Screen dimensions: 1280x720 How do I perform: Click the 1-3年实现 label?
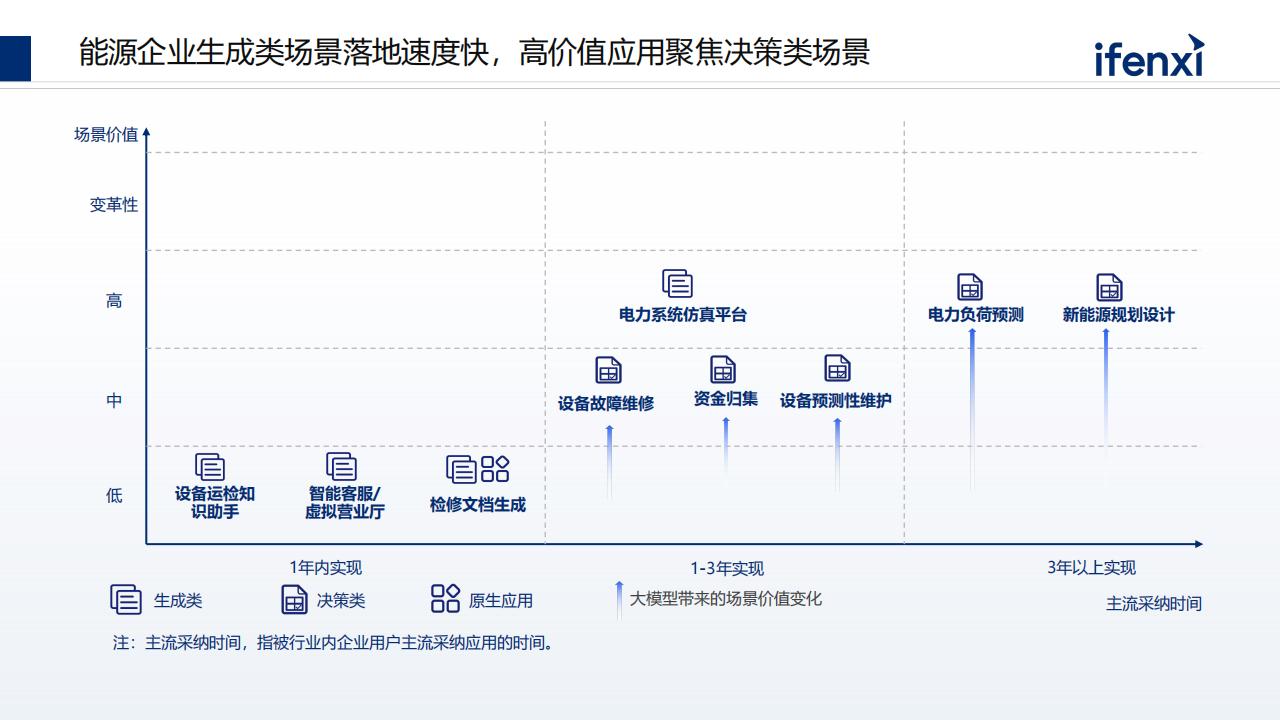tap(727, 568)
